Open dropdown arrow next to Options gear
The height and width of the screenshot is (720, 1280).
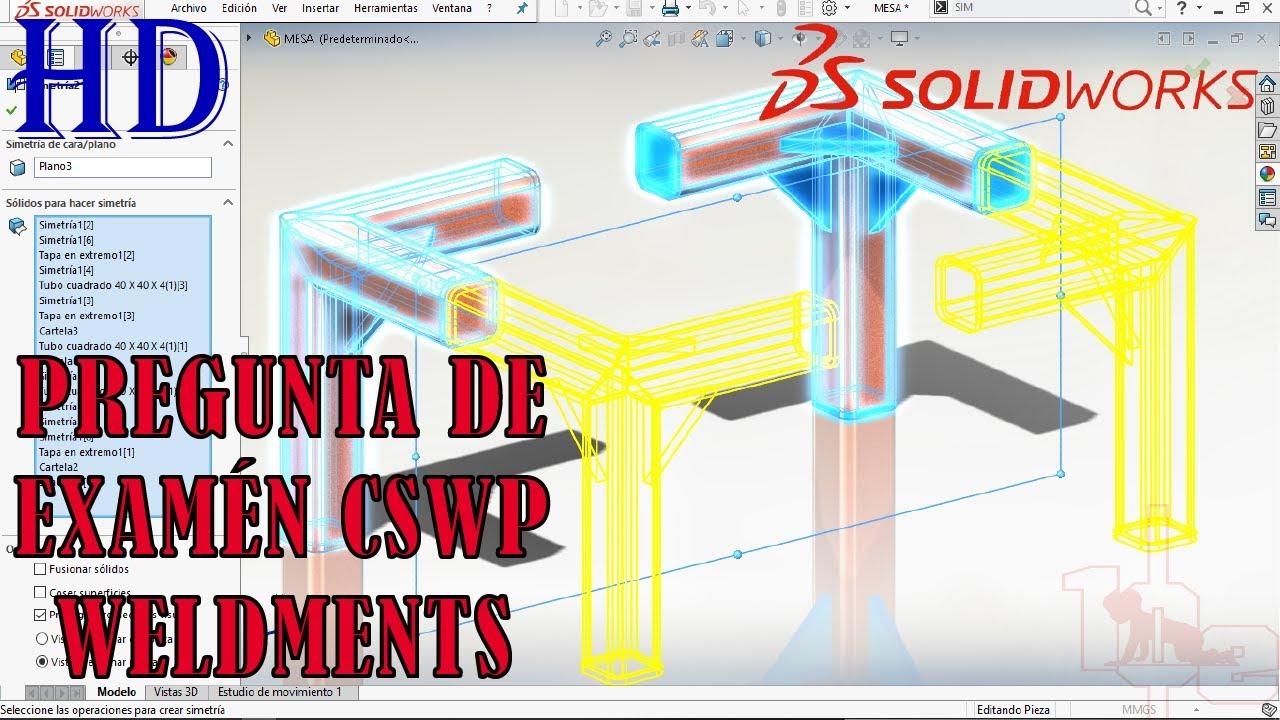847,8
